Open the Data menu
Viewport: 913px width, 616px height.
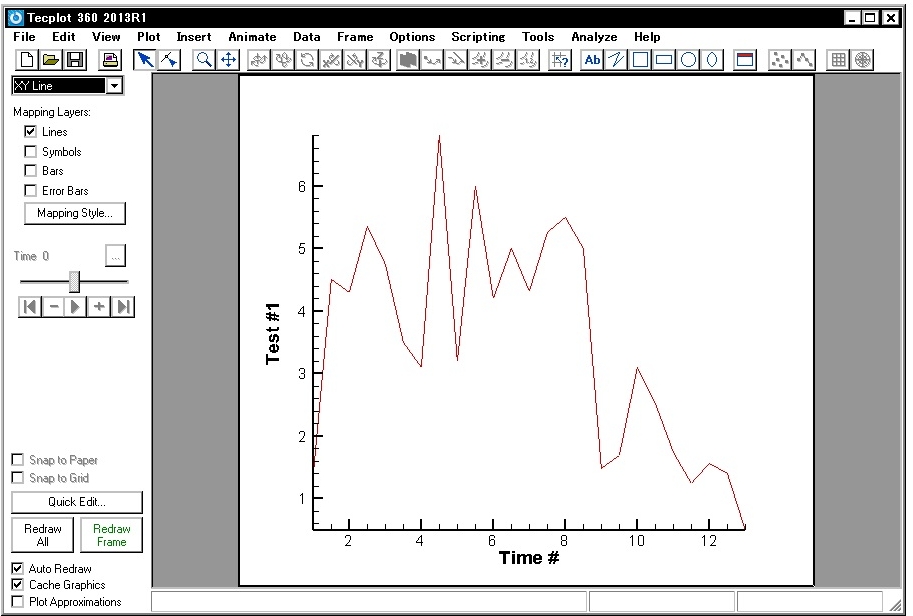point(307,37)
